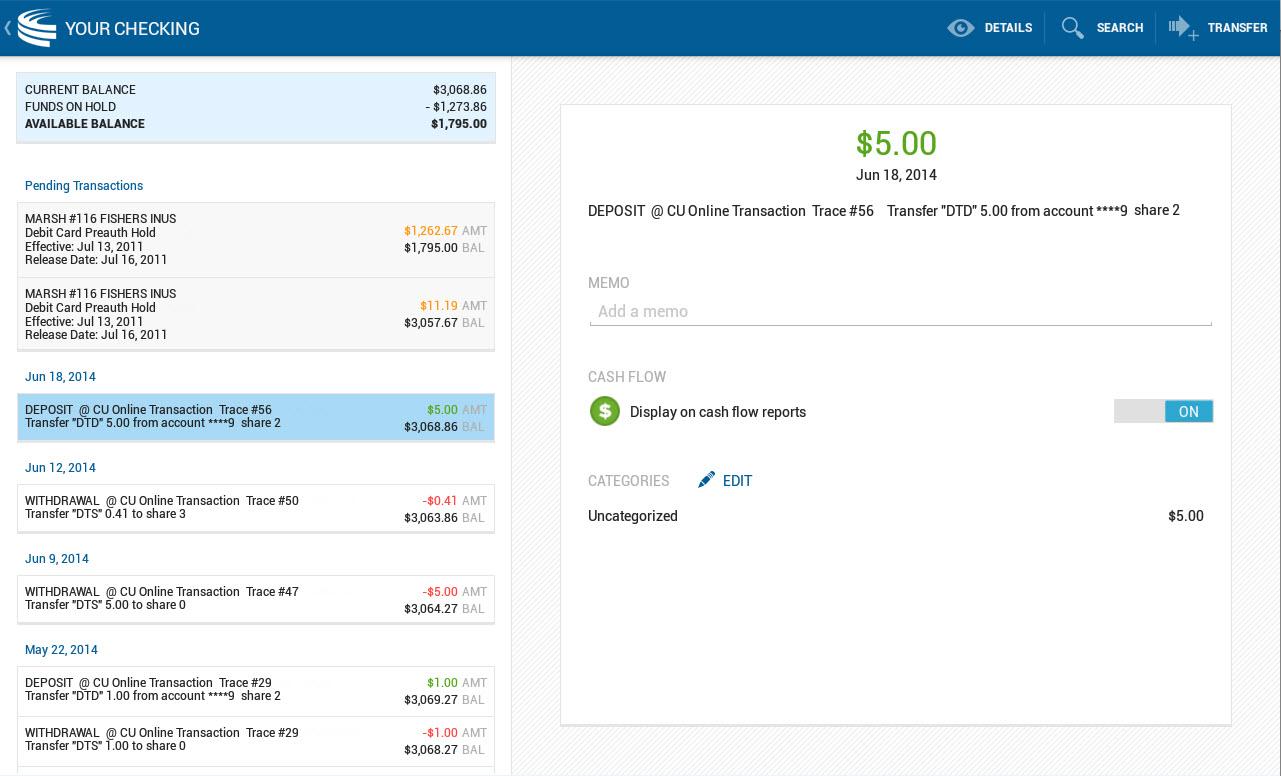Image resolution: width=1281 pixels, height=776 pixels.
Task: Select the Trace #56 deposit transaction
Action: tap(256, 417)
